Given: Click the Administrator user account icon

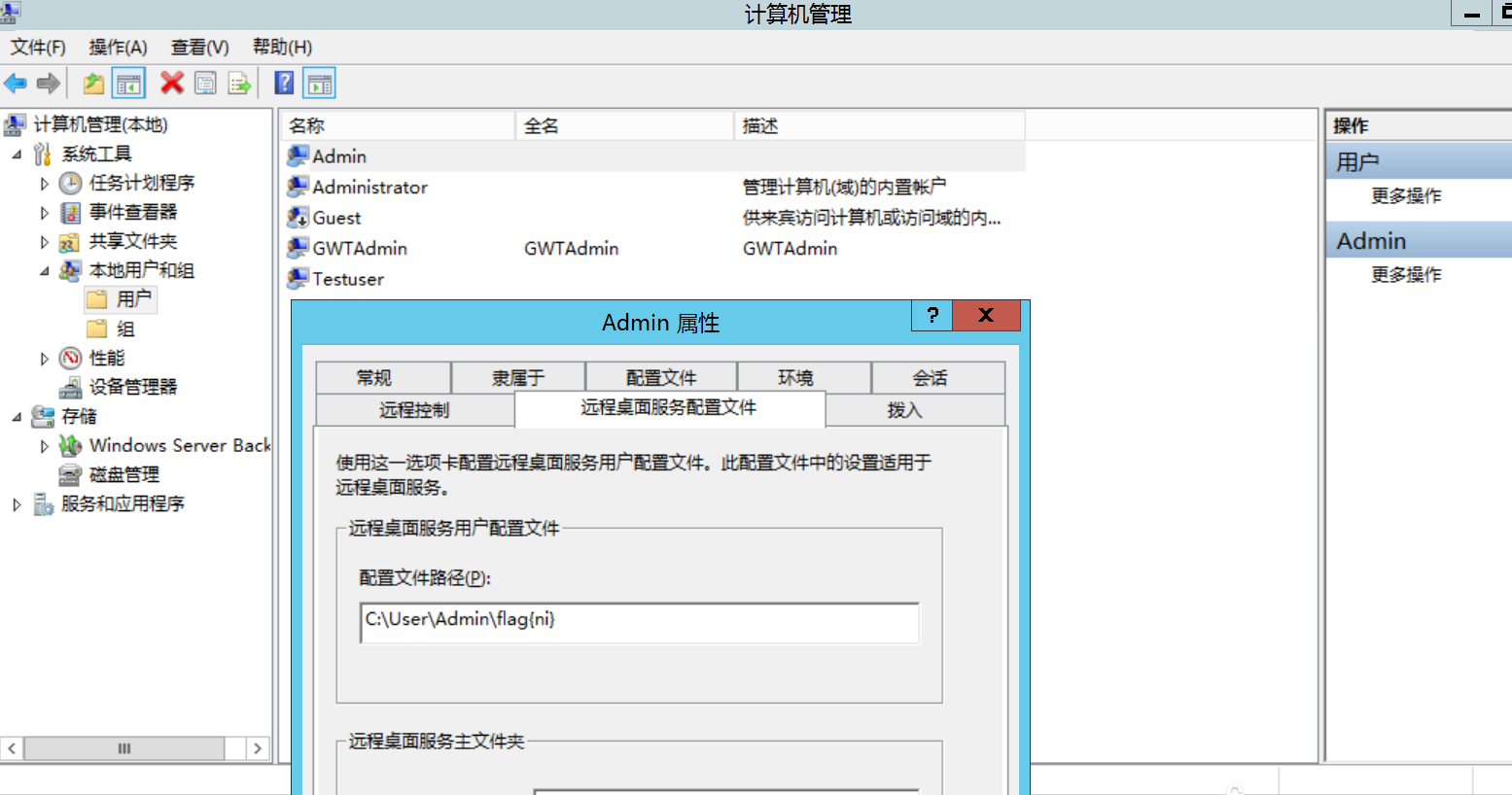Looking at the screenshot, I should [298, 187].
